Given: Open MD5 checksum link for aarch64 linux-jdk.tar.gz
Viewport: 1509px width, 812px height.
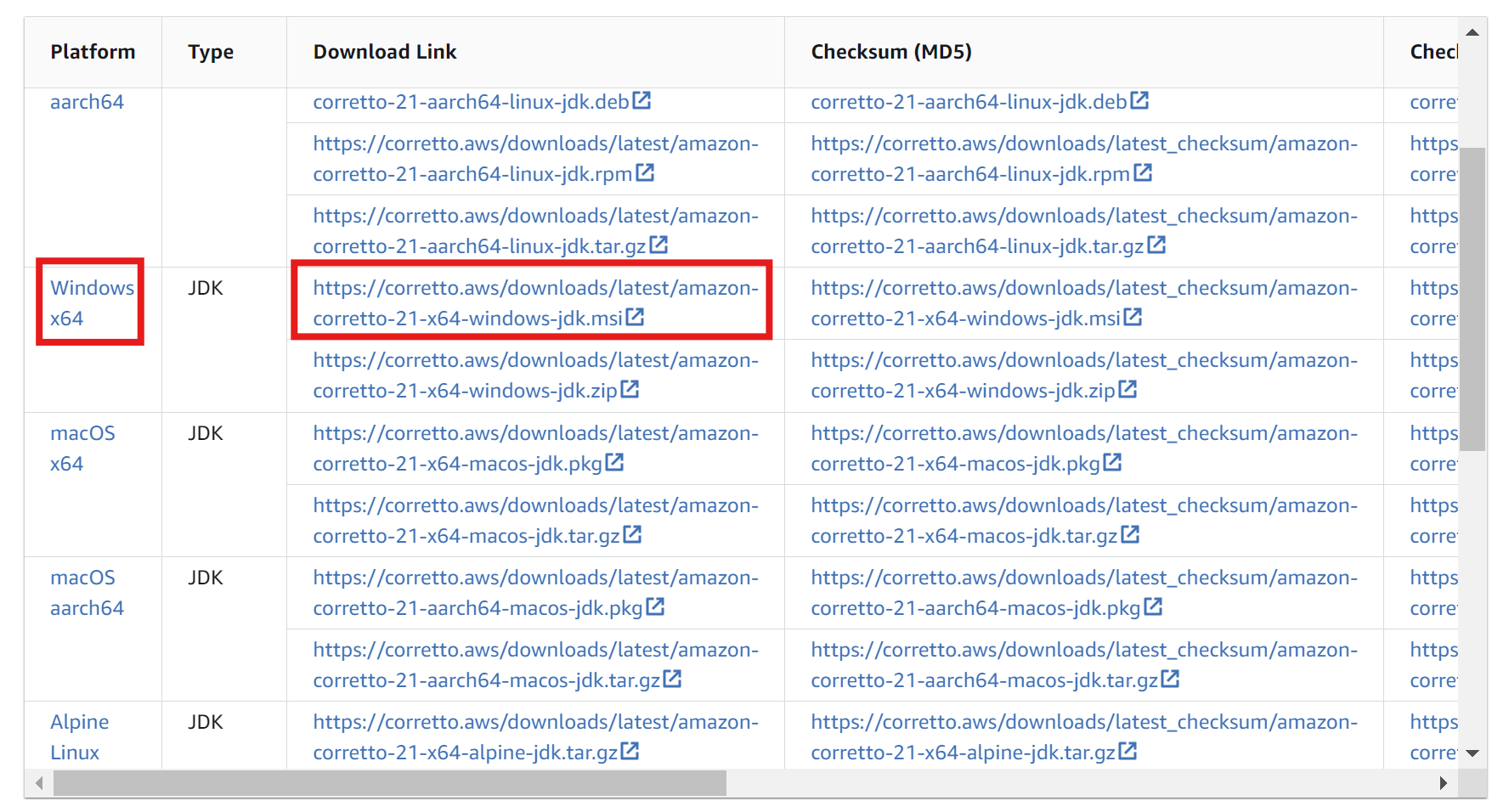Looking at the screenshot, I should (x=1084, y=231).
